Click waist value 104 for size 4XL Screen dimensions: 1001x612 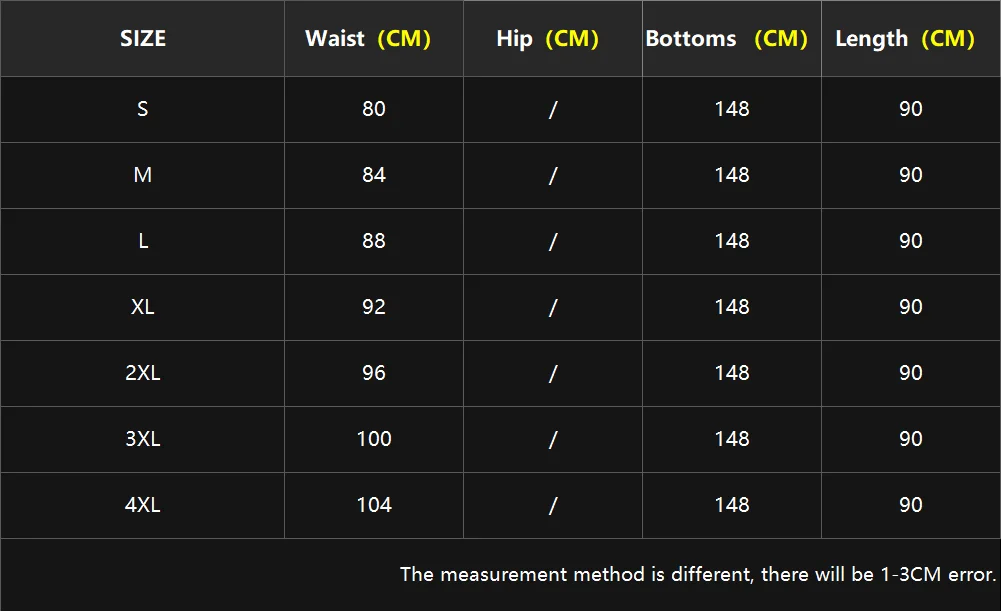pos(374,505)
